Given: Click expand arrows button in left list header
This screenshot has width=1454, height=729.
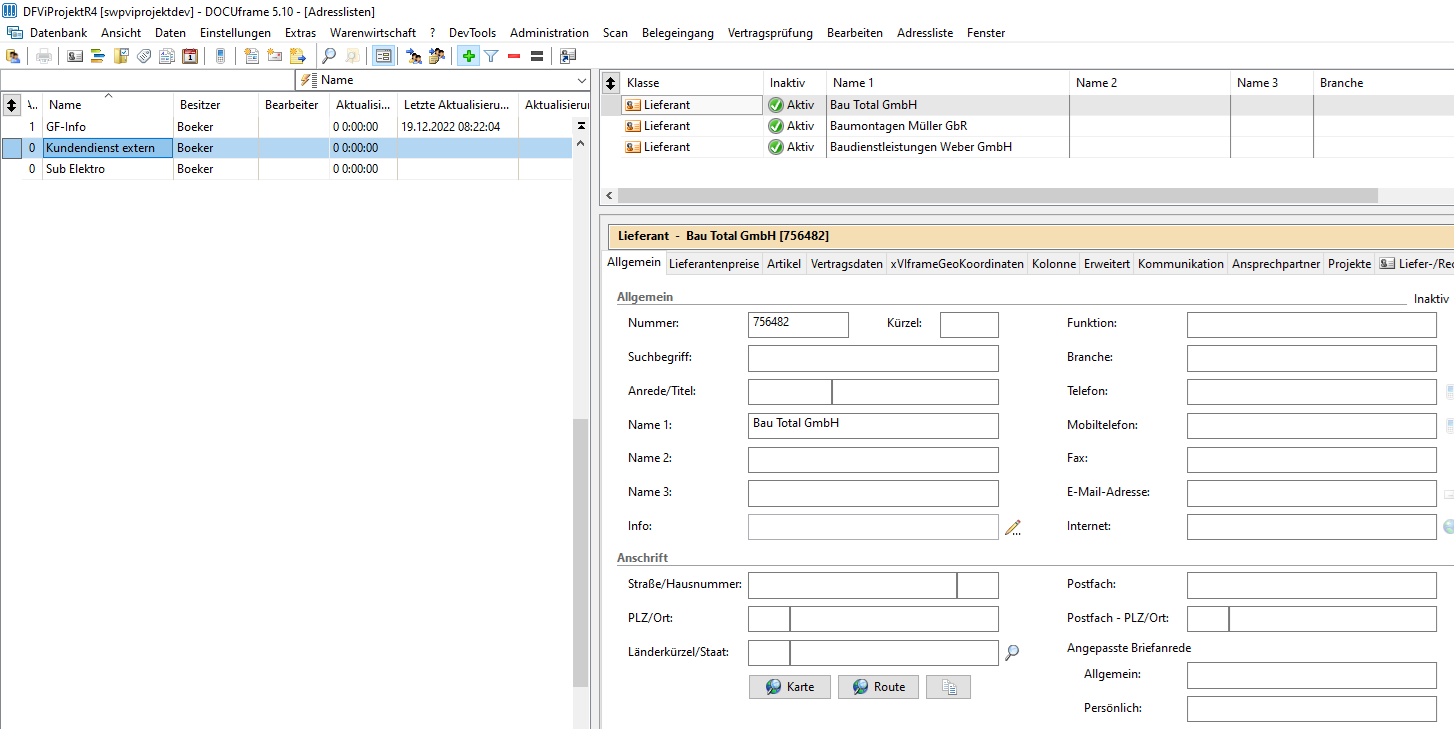Looking at the screenshot, I should pyautogui.click(x=12, y=104).
